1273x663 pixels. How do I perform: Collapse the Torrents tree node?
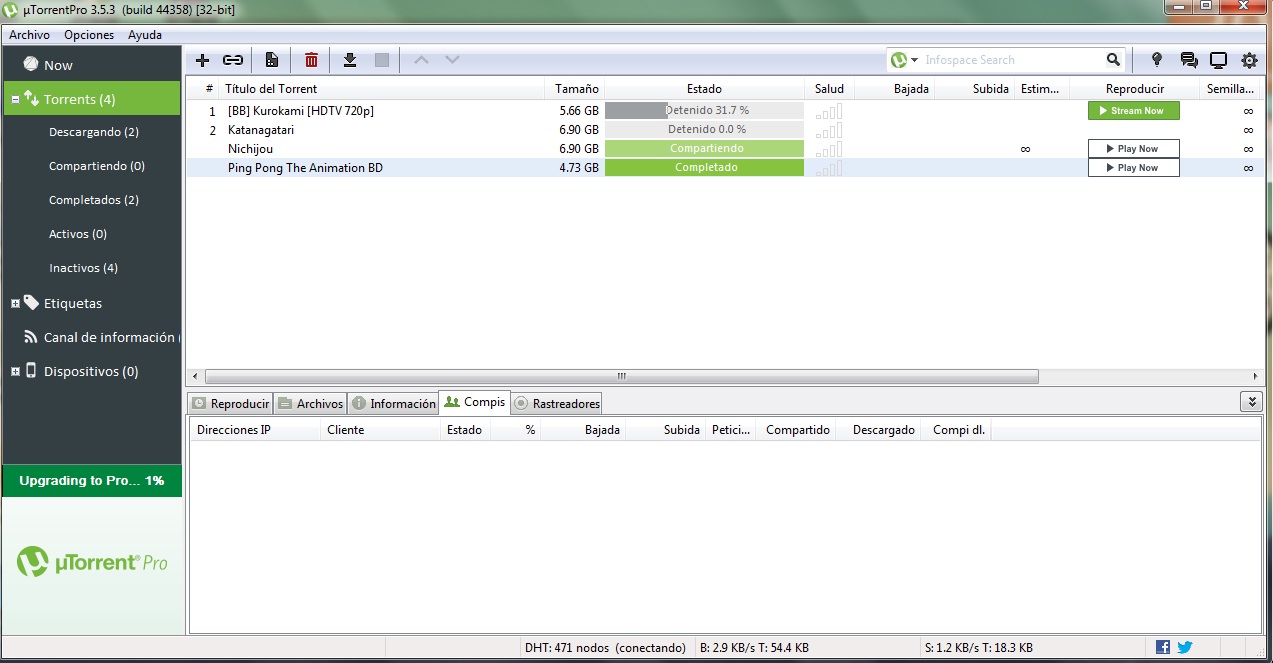15,99
